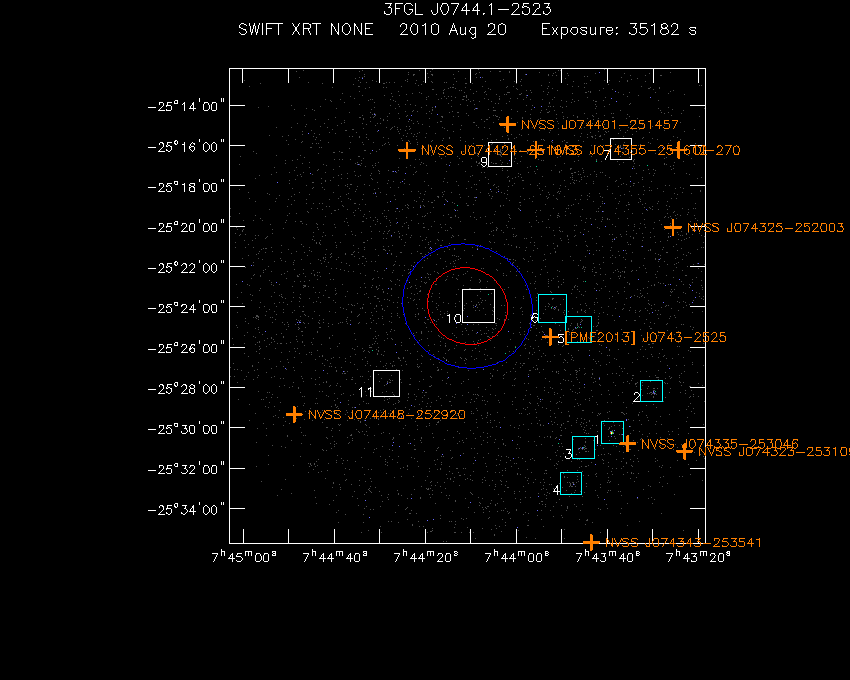This screenshot has height=680, width=850.
Task: Click the [PME2013] J0743-2525 label
Action: coord(645,337)
